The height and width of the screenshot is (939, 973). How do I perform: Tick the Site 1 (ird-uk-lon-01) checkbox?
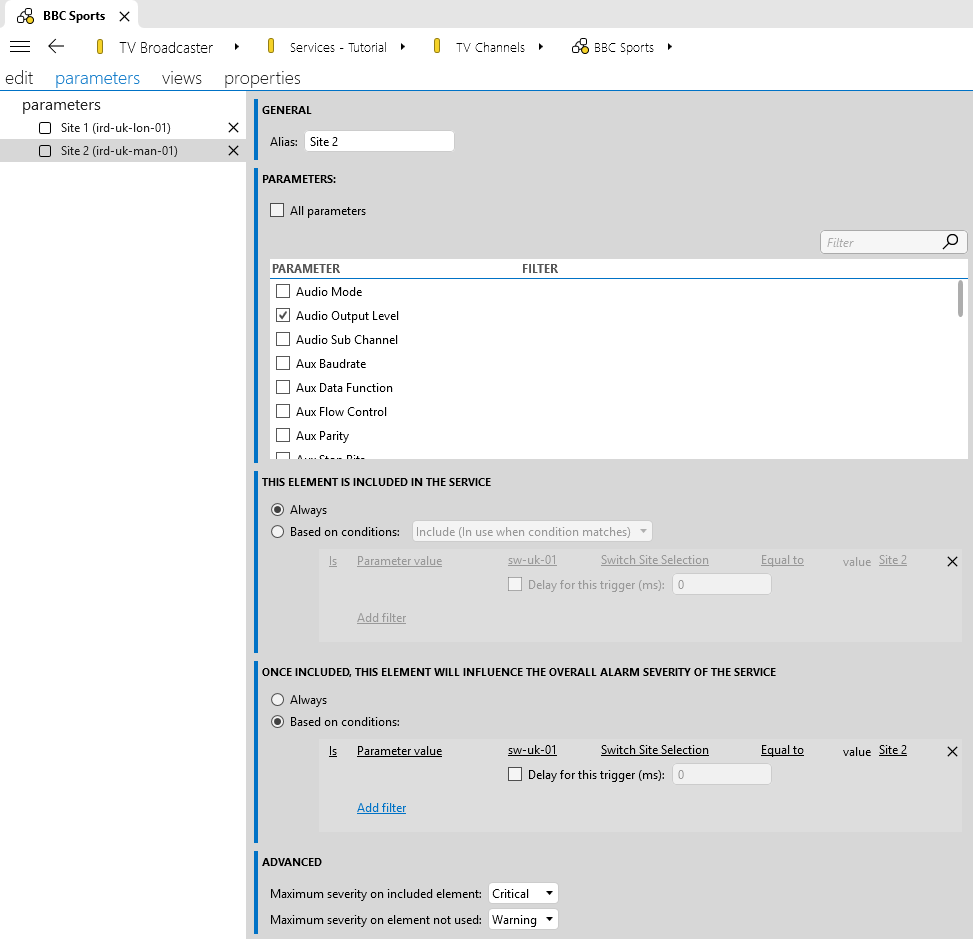point(45,128)
